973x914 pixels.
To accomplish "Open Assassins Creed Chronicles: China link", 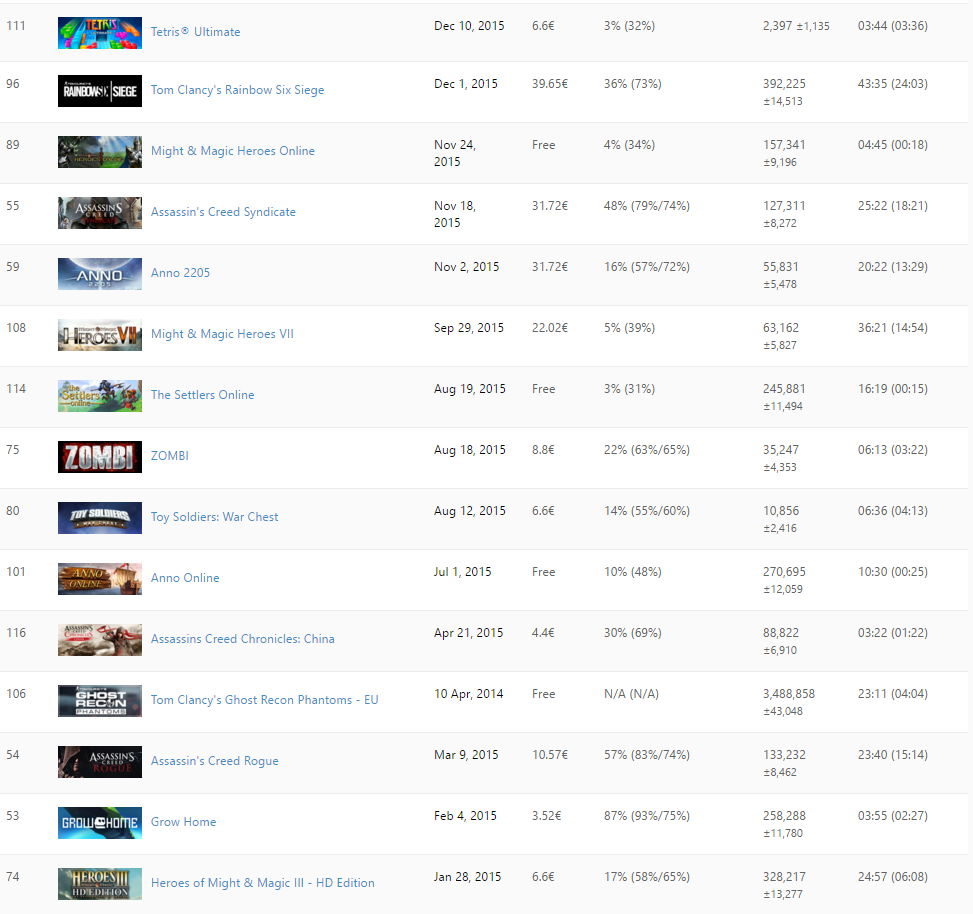I will tap(243, 638).
